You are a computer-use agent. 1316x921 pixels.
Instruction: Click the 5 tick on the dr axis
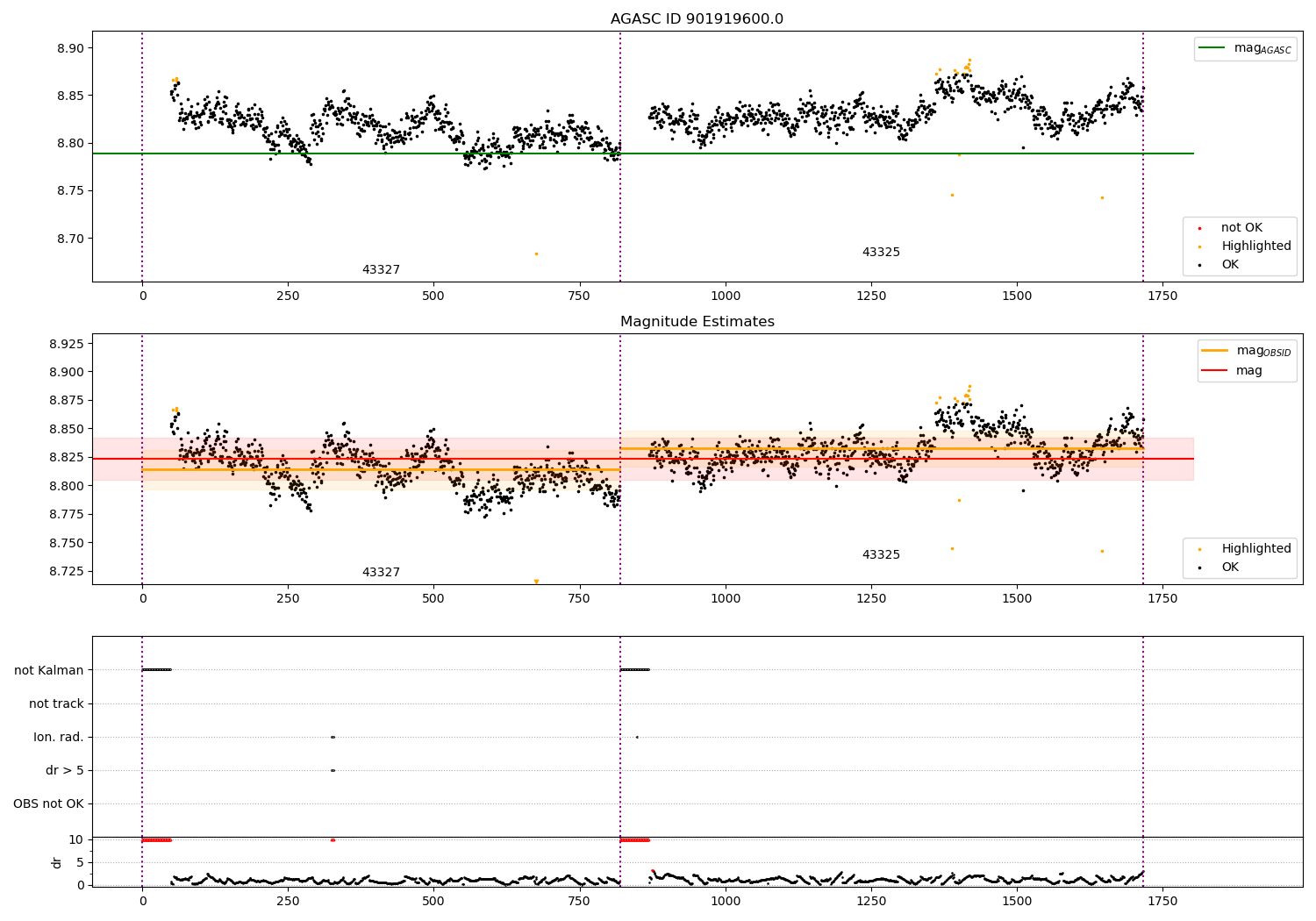click(81, 863)
